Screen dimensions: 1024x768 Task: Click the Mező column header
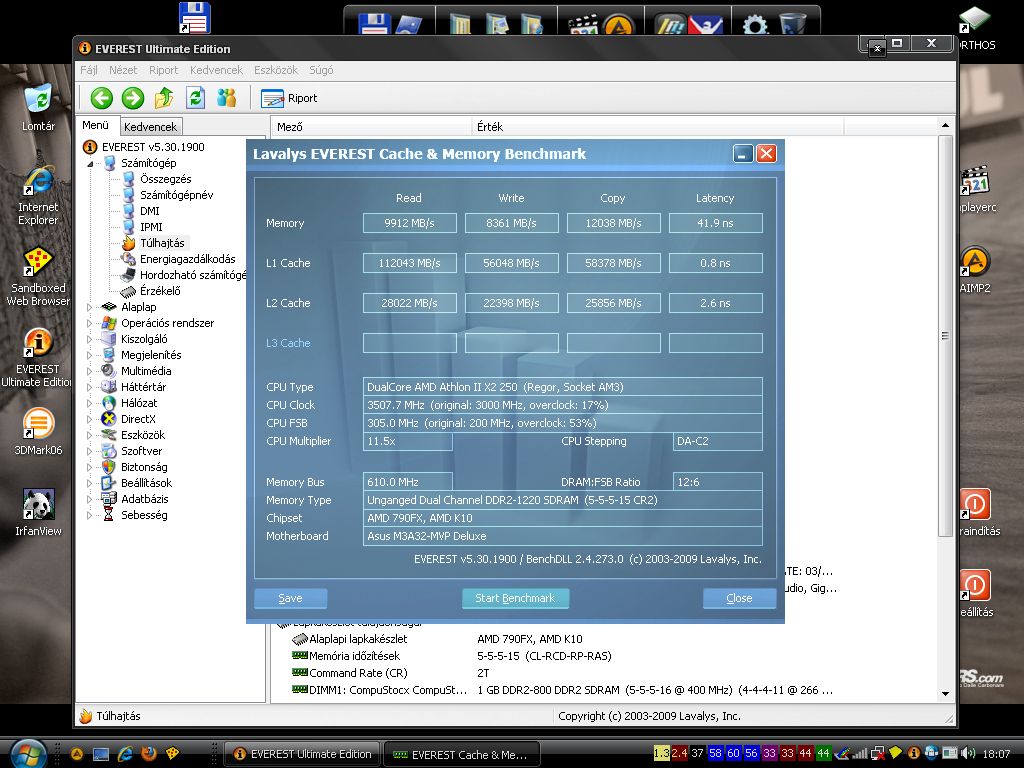(x=371, y=127)
